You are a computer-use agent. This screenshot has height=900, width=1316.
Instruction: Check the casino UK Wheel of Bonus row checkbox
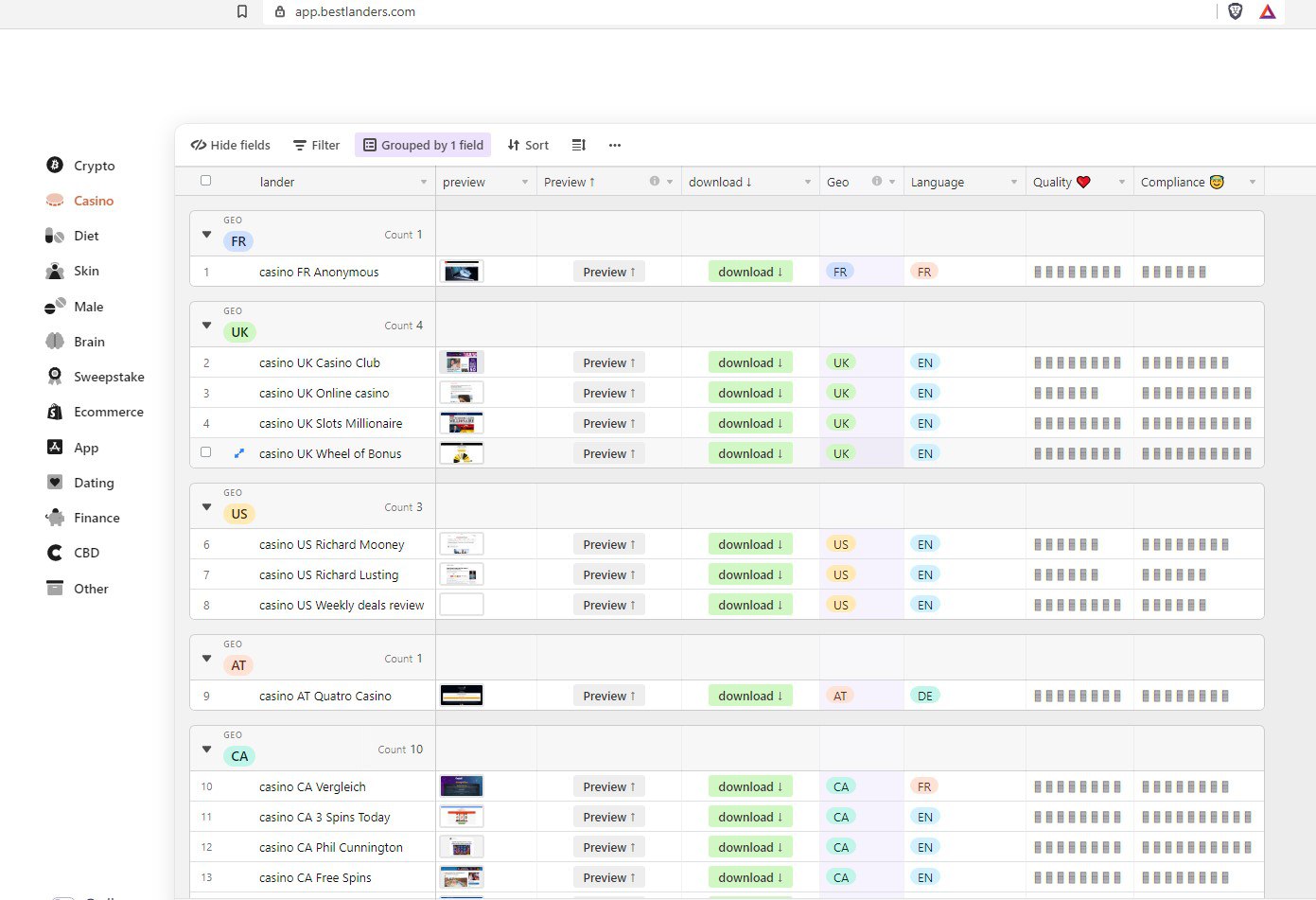point(205,451)
